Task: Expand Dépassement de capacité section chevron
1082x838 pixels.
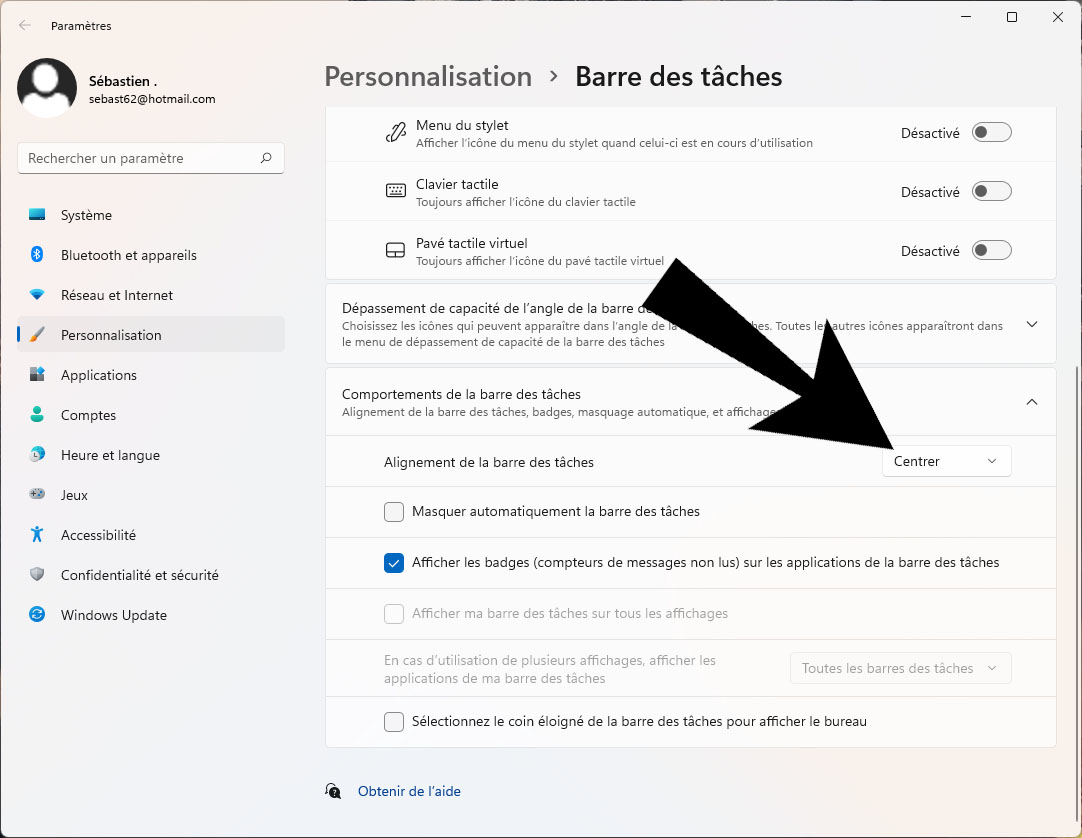Action: click(1032, 324)
